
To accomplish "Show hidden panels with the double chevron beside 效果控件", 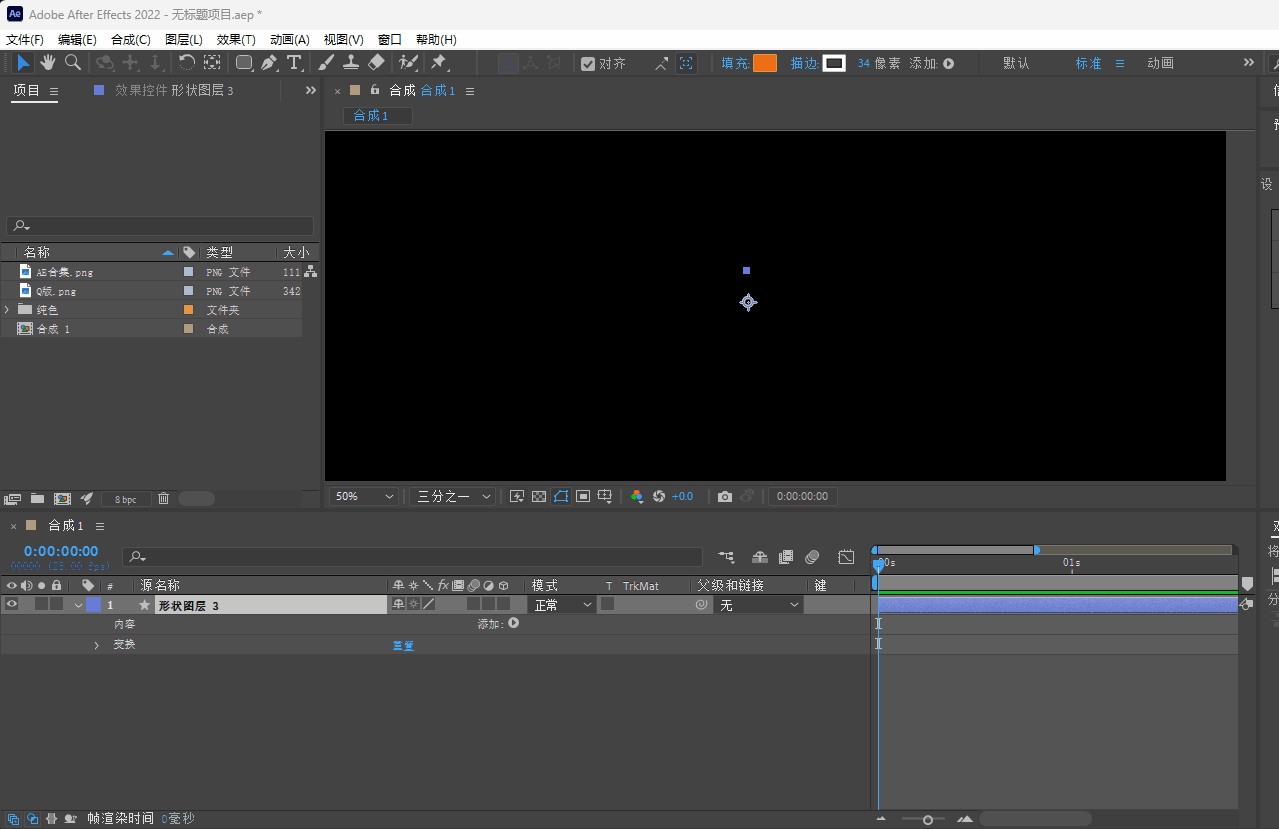I will [311, 90].
